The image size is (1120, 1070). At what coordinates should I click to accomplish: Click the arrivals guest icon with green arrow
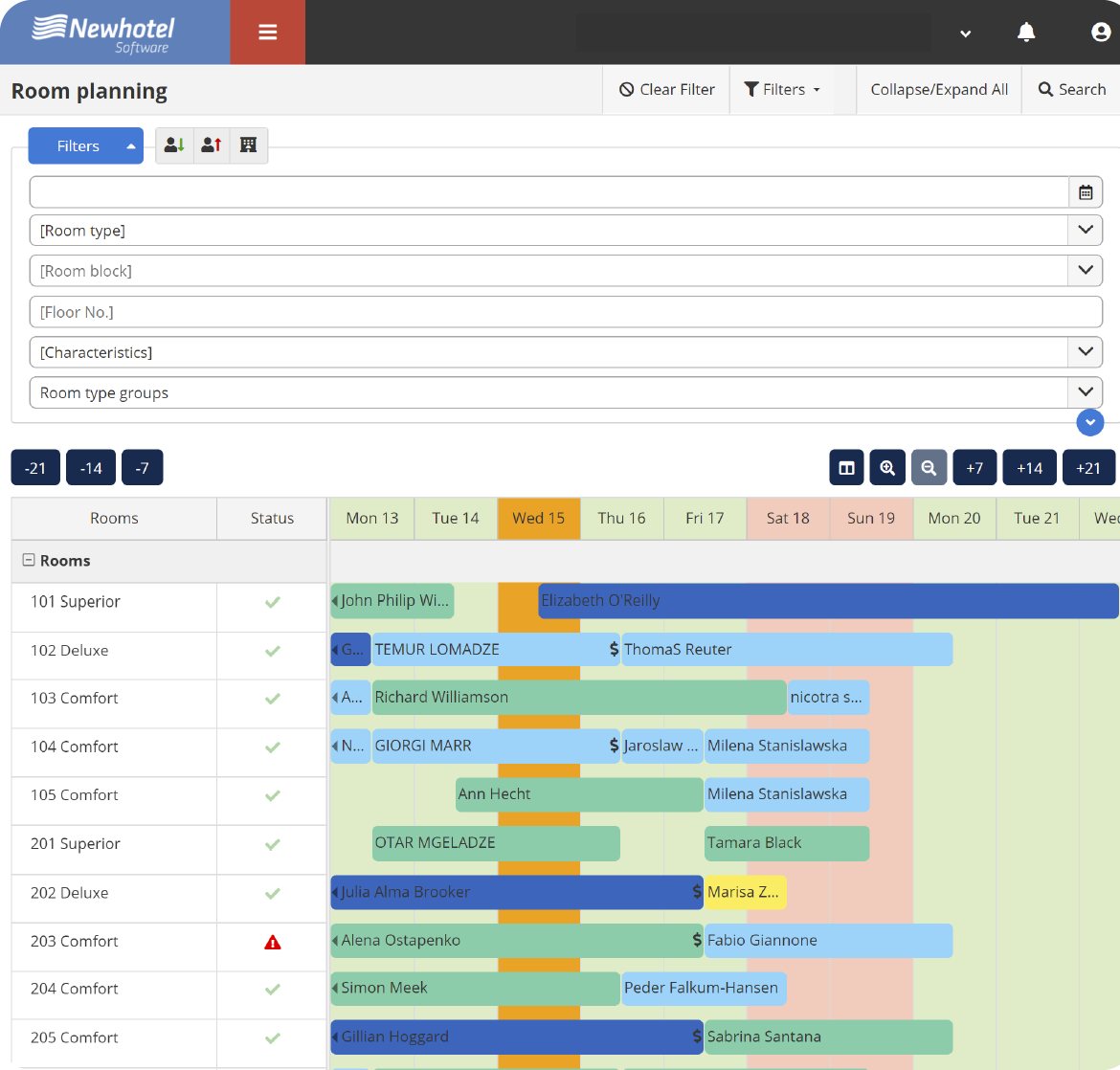click(174, 145)
